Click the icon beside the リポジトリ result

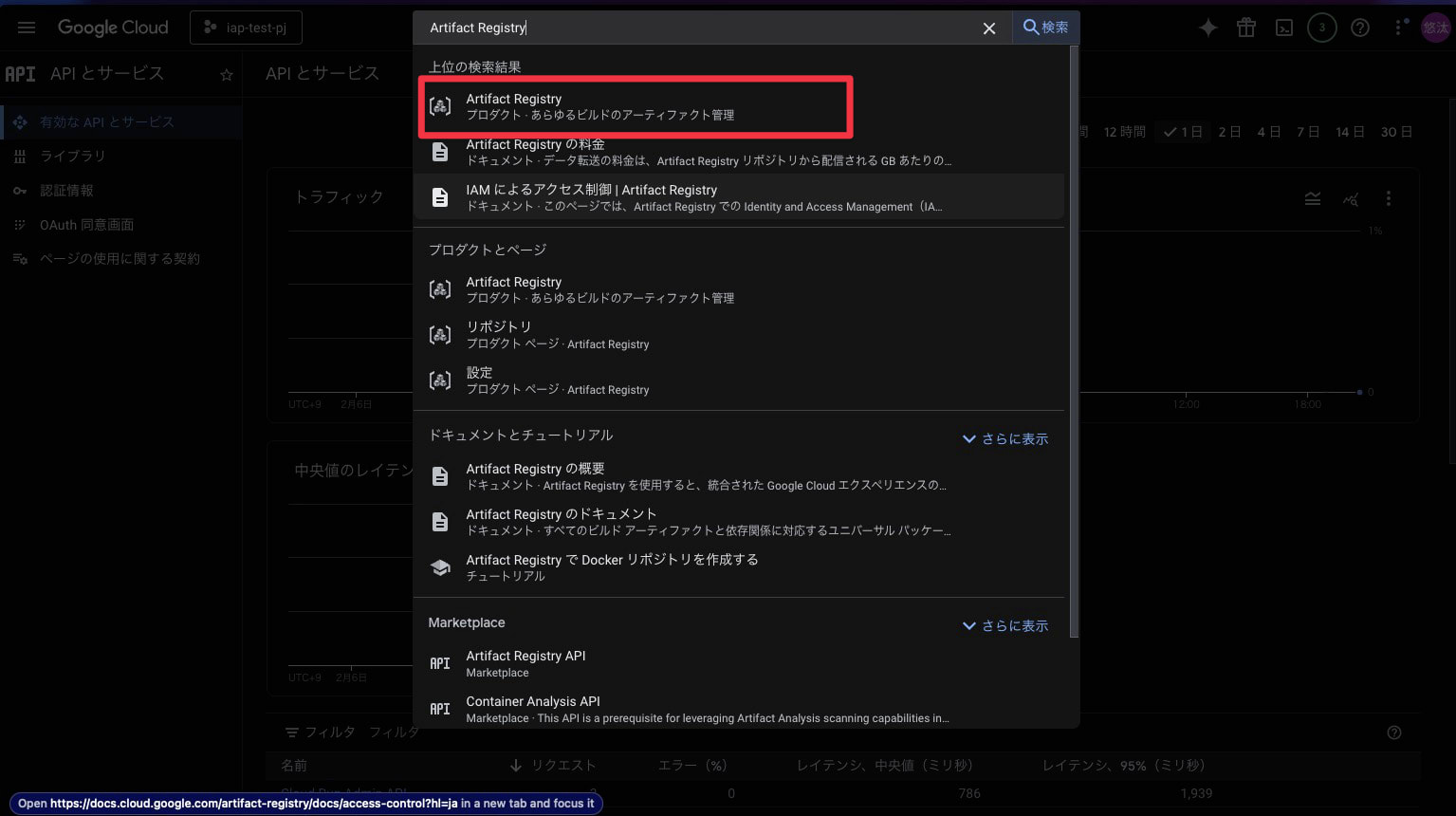440,335
